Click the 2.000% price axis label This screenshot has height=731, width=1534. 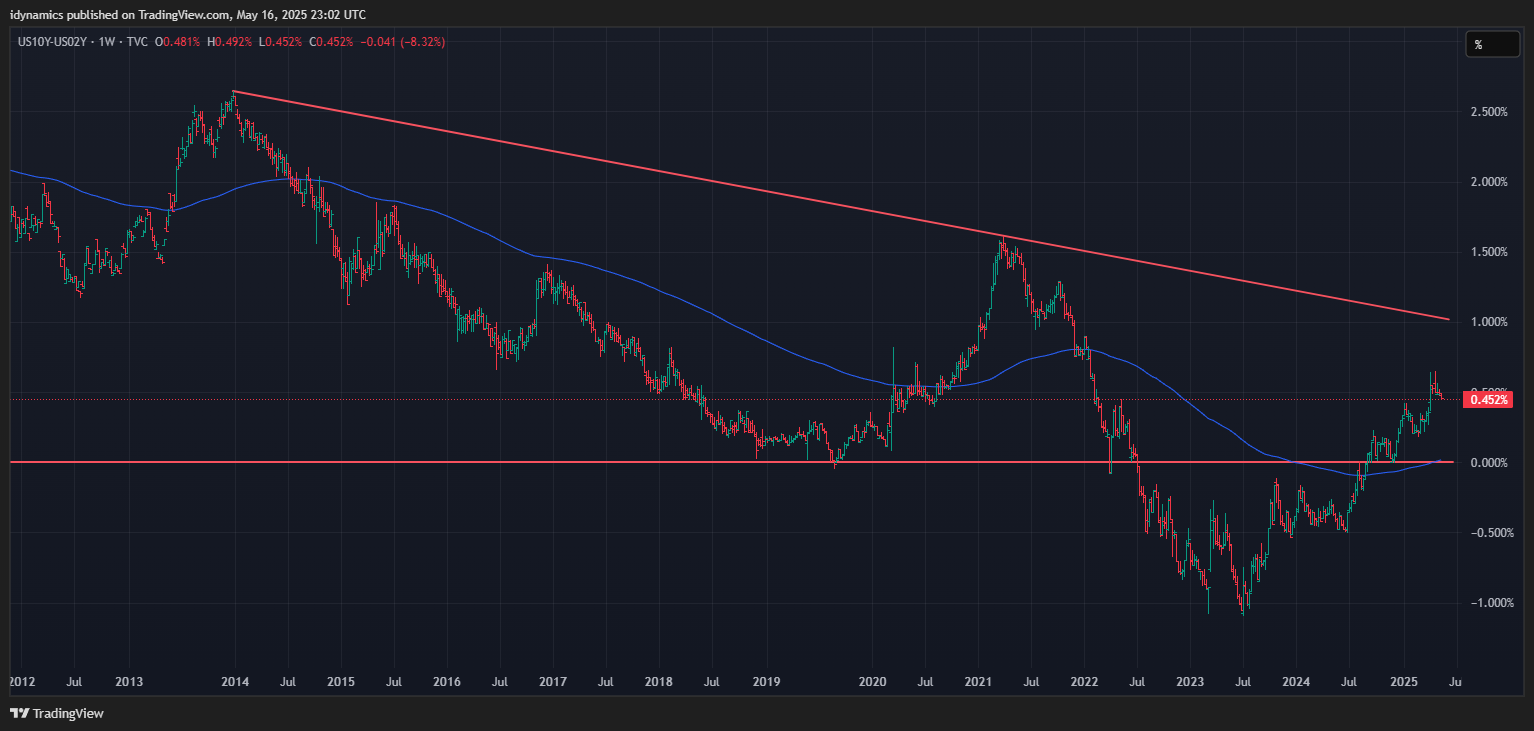coord(1488,182)
